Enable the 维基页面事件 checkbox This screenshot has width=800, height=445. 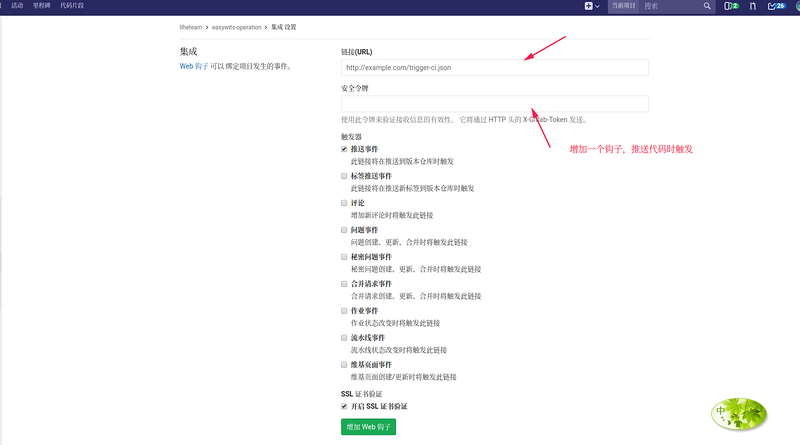(x=344, y=365)
